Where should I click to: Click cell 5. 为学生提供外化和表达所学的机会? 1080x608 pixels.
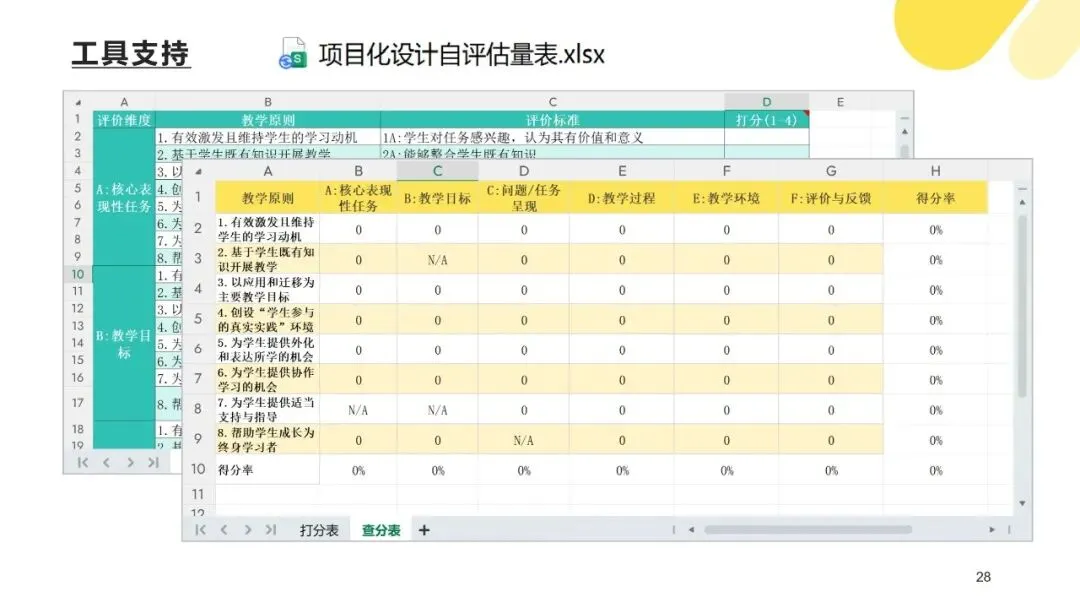[x=267, y=350]
